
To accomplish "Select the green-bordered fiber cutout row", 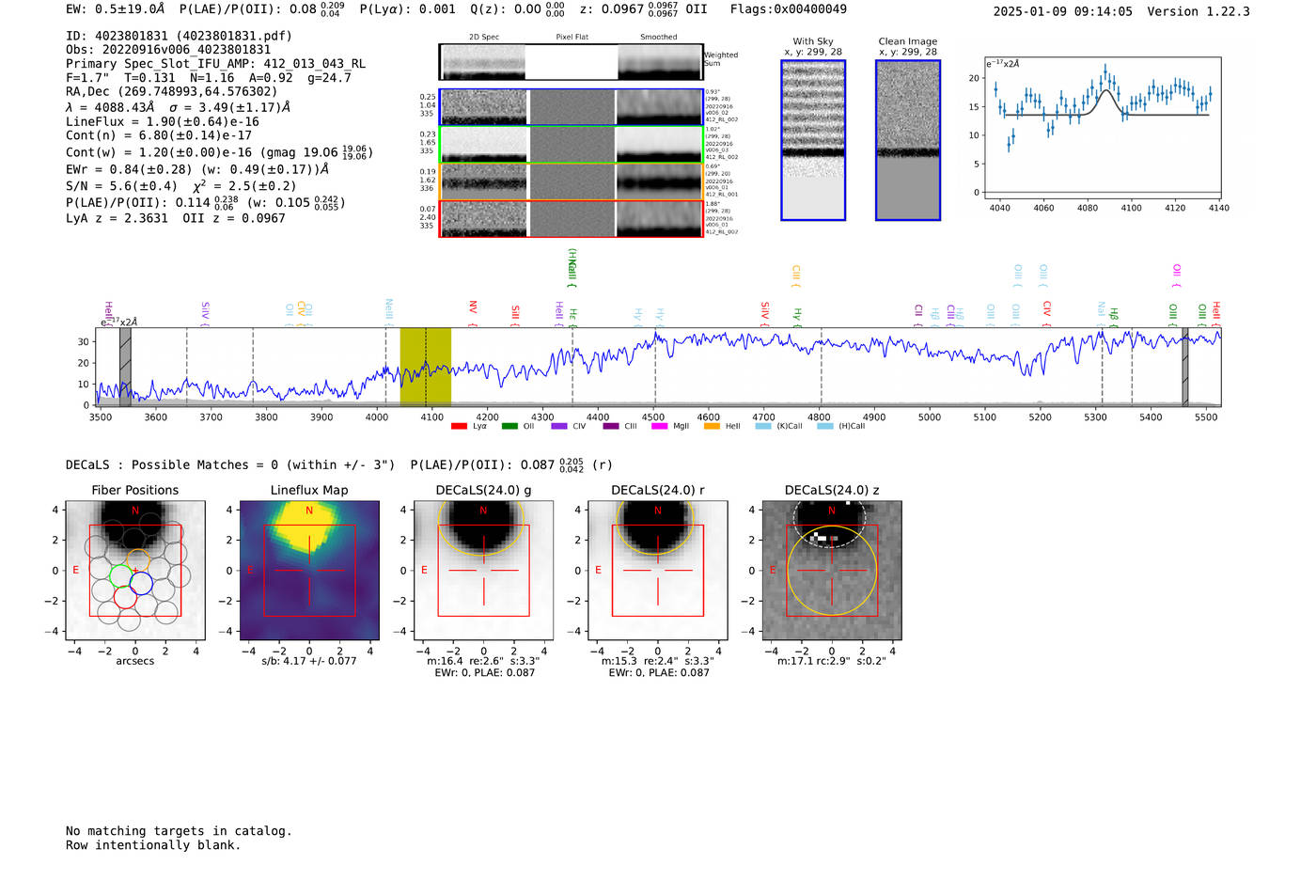I will (571, 144).
